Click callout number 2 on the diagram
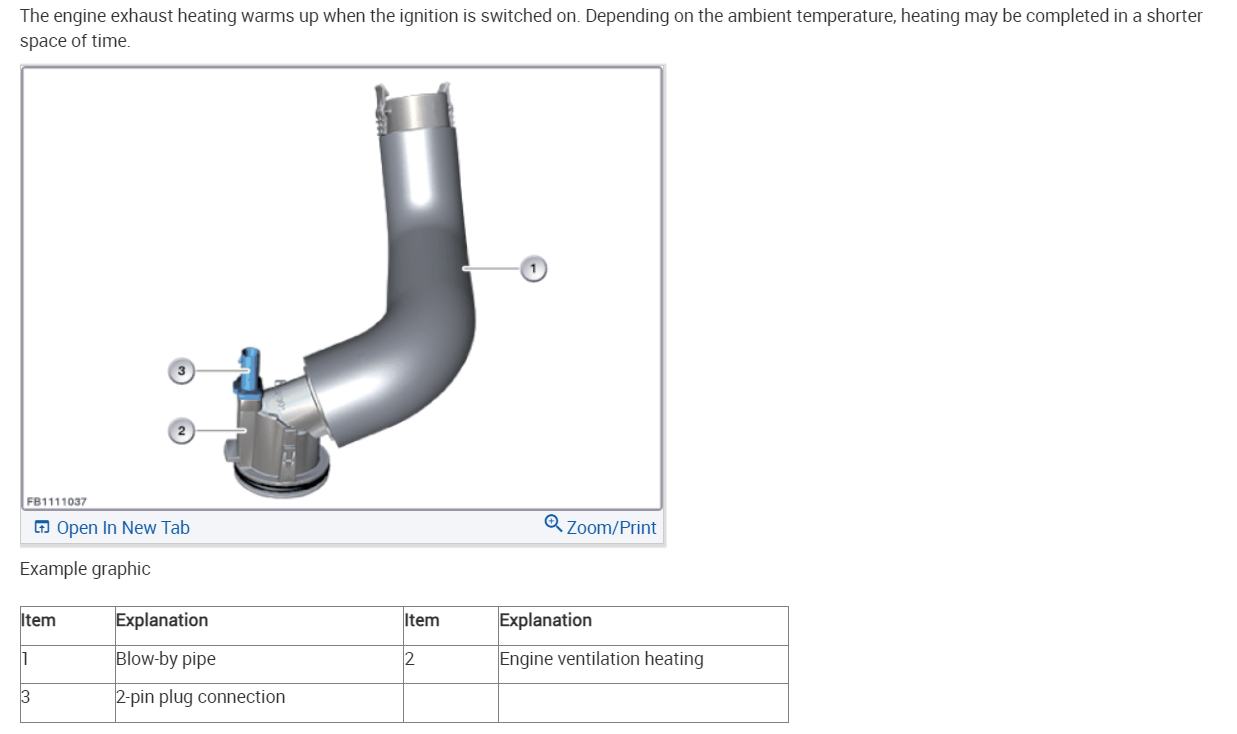The width and height of the screenshot is (1237, 734). click(x=180, y=431)
